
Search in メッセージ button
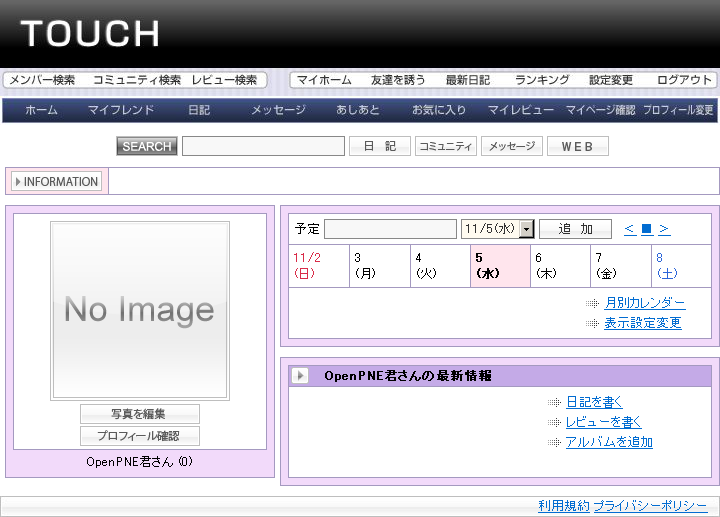click(512, 146)
